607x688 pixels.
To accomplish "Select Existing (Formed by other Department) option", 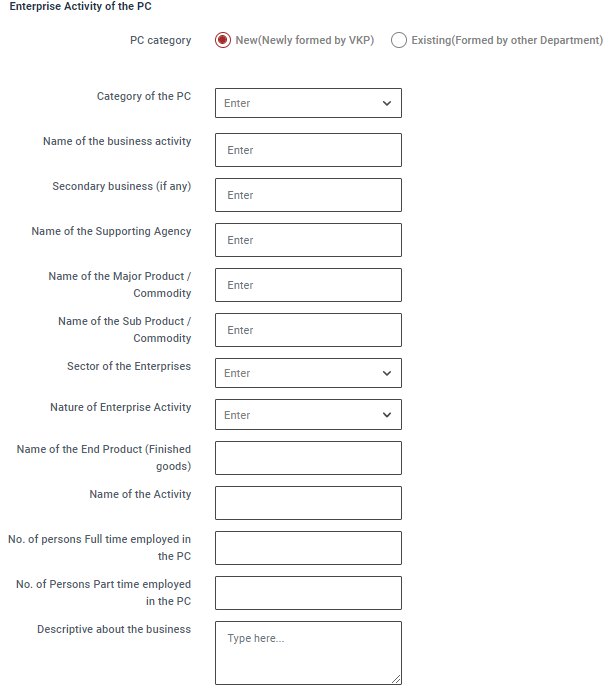I will click(x=399, y=41).
